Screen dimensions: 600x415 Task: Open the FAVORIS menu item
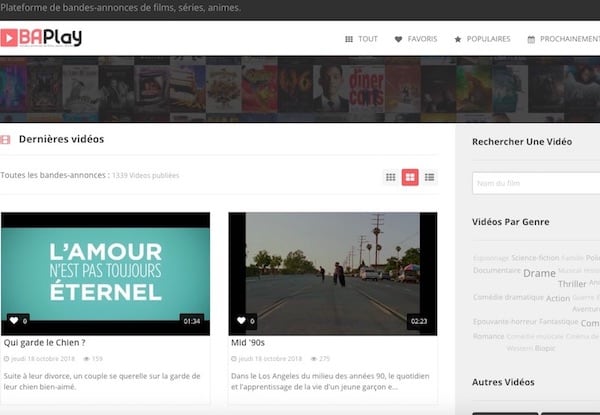click(416, 39)
